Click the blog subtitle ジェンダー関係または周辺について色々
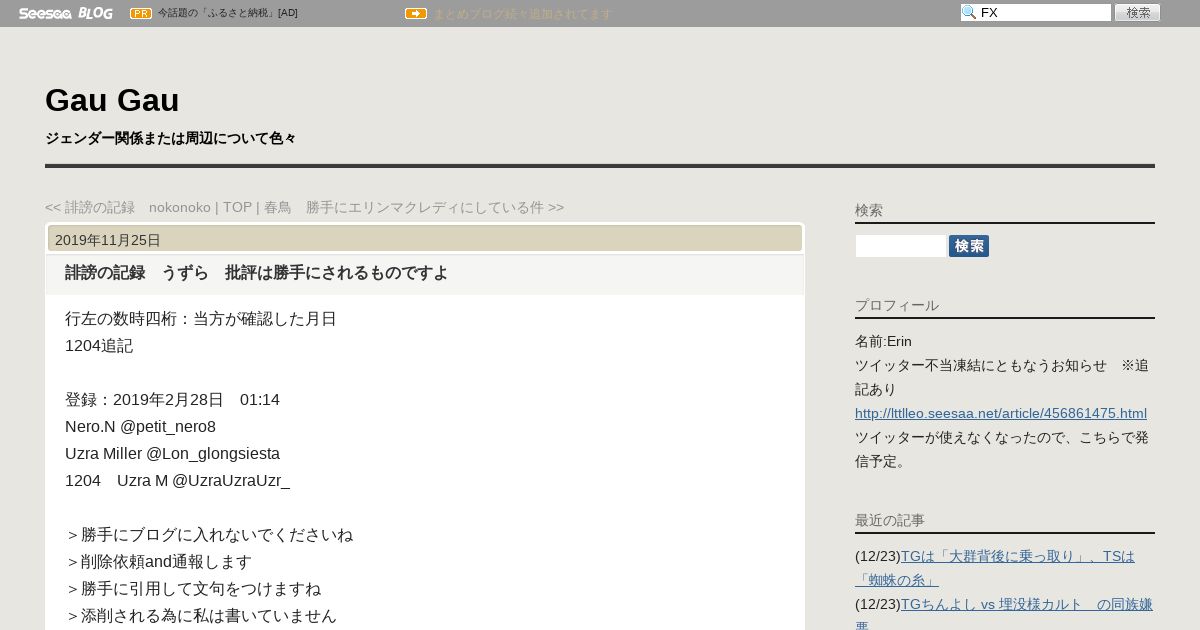Viewport: 1200px width, 630px height. click(x=170, y=138)
